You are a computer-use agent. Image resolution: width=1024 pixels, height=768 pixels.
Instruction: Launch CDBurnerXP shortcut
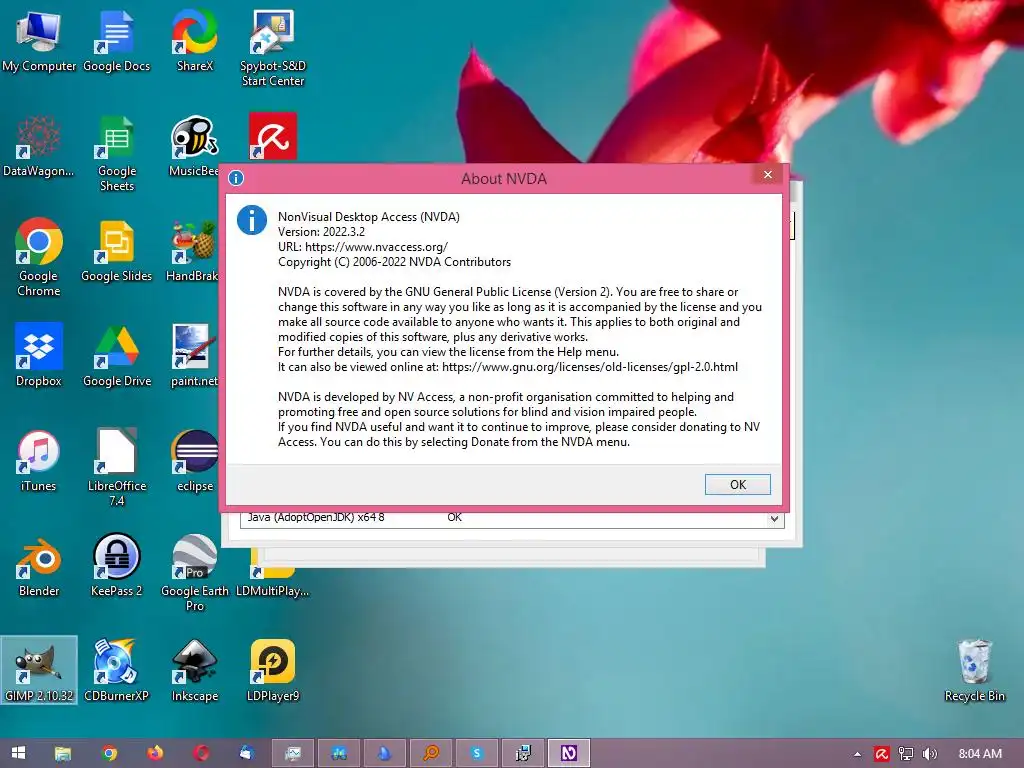116,670
